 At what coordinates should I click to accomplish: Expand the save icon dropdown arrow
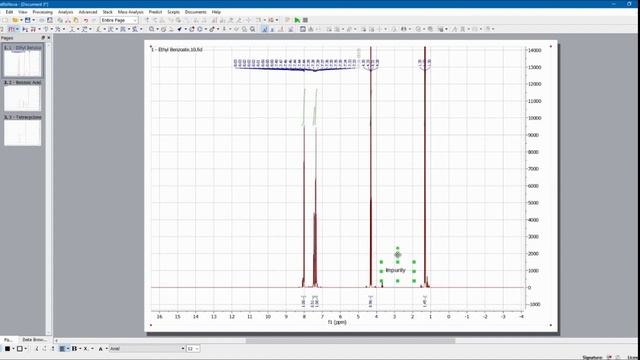click(x=33, y=20)
